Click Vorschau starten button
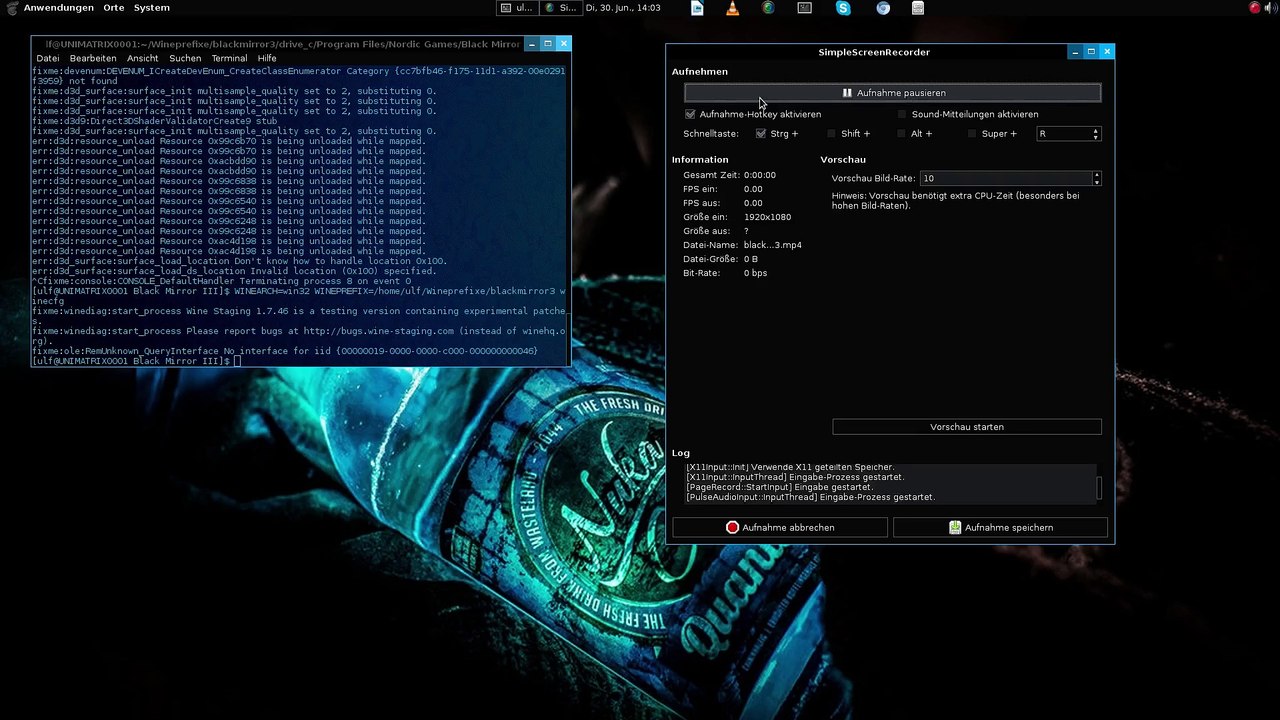The width and height of the screenshot is (1280, 720). (967, 427)
